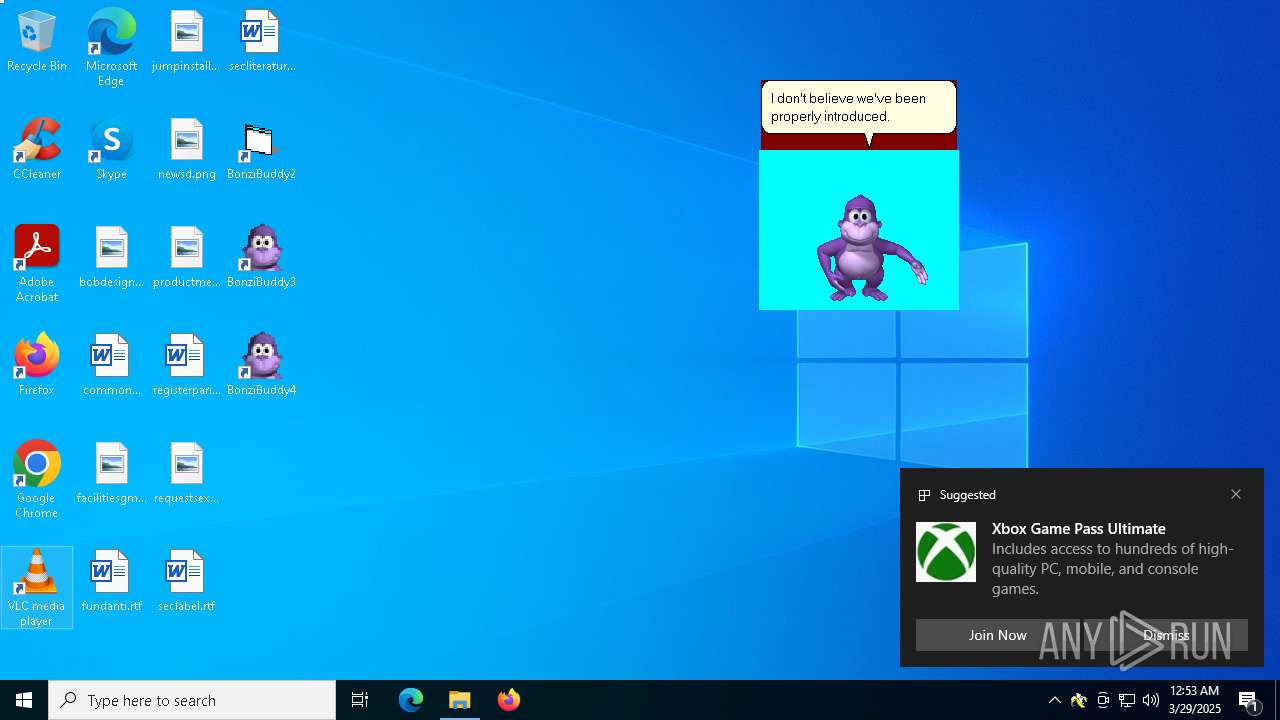The height and width of the screenshot is (720, 1280).
Task: Show hidden system tray icons
Action: [x=1055, y=700]
